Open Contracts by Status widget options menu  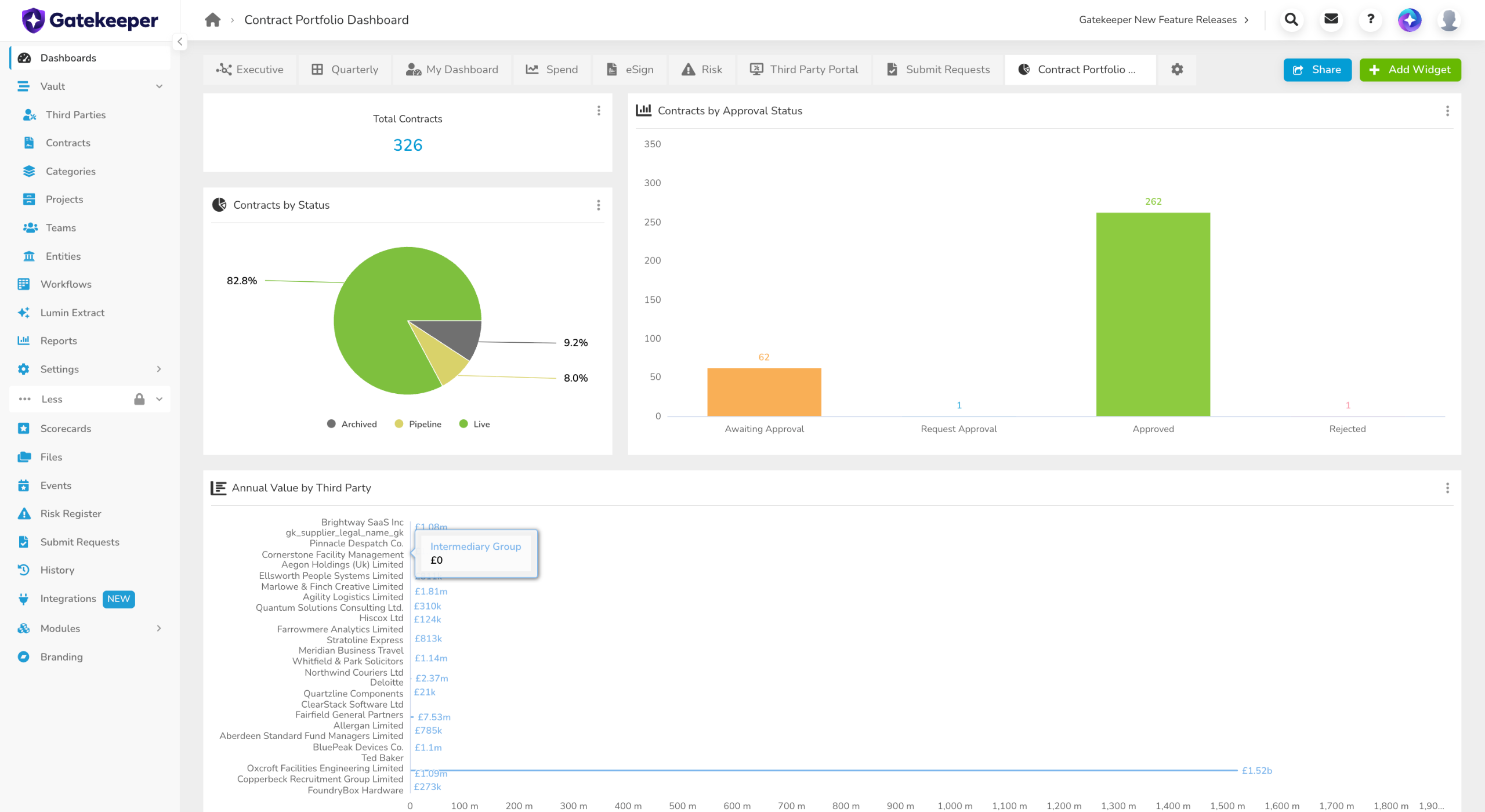[x=599, y=205]
